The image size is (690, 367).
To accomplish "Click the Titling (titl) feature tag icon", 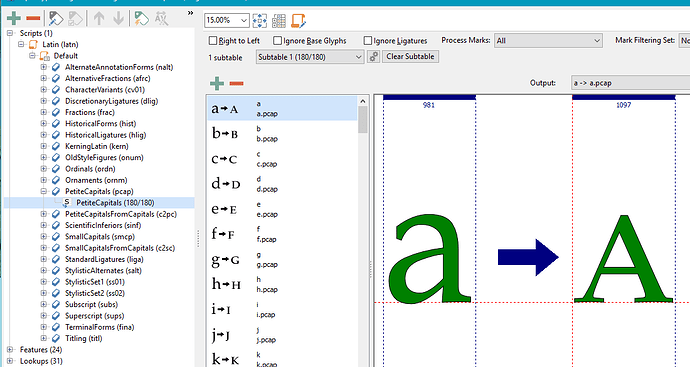I will tap(56, 338).
